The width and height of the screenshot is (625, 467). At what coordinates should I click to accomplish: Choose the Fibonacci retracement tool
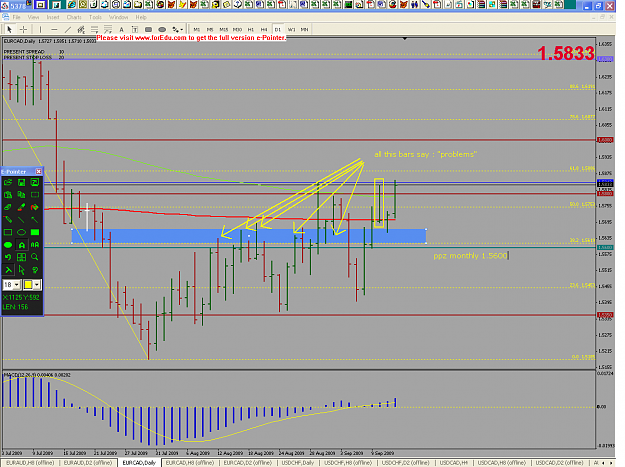tap(94, 29)
